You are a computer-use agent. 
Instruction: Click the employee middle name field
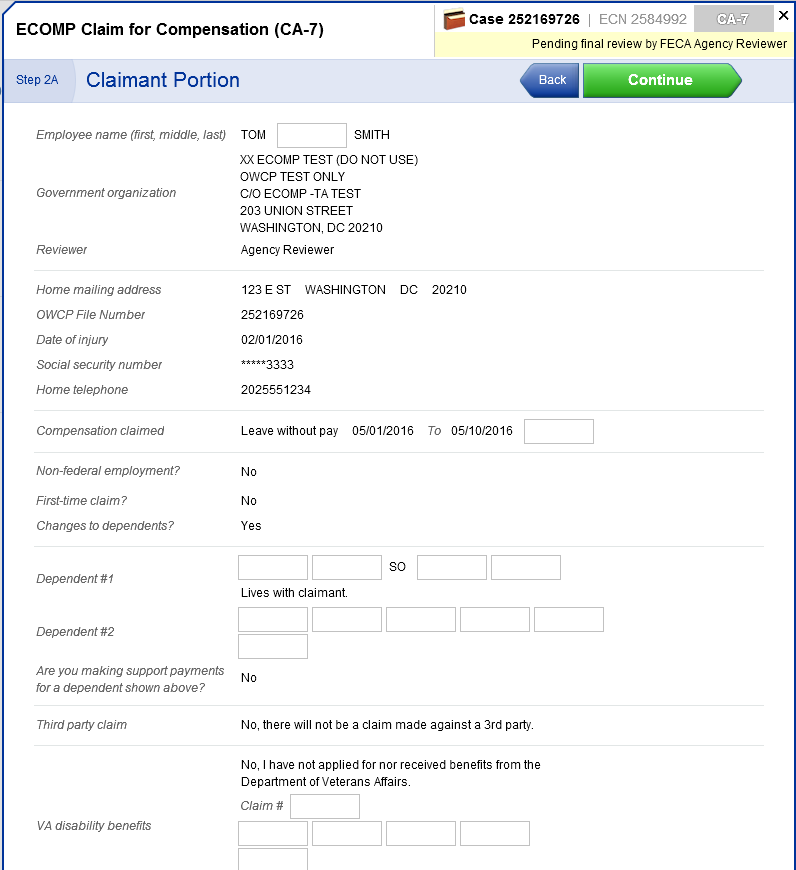point(311,135)
